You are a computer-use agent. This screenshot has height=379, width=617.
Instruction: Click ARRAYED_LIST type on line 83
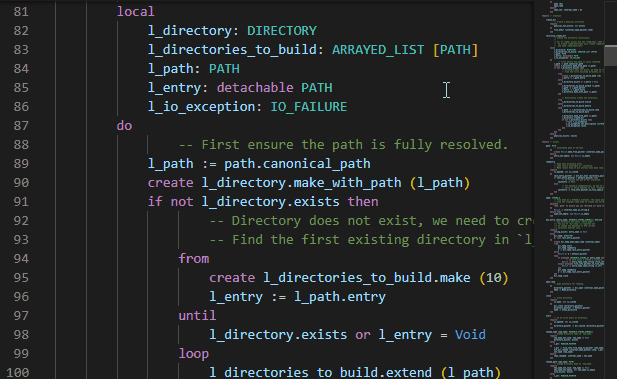pos(378,50)
